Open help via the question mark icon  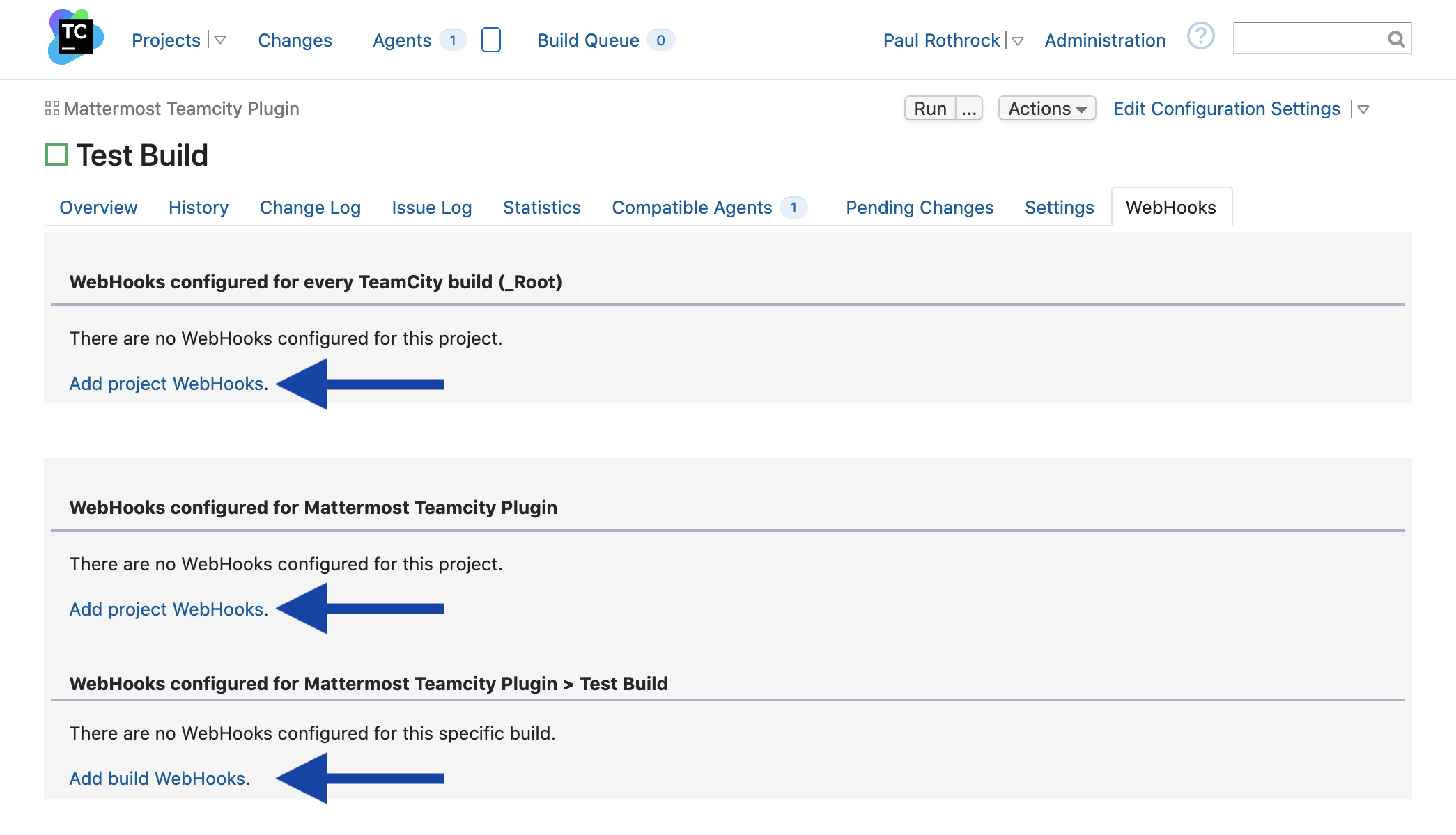point(1200,37)
